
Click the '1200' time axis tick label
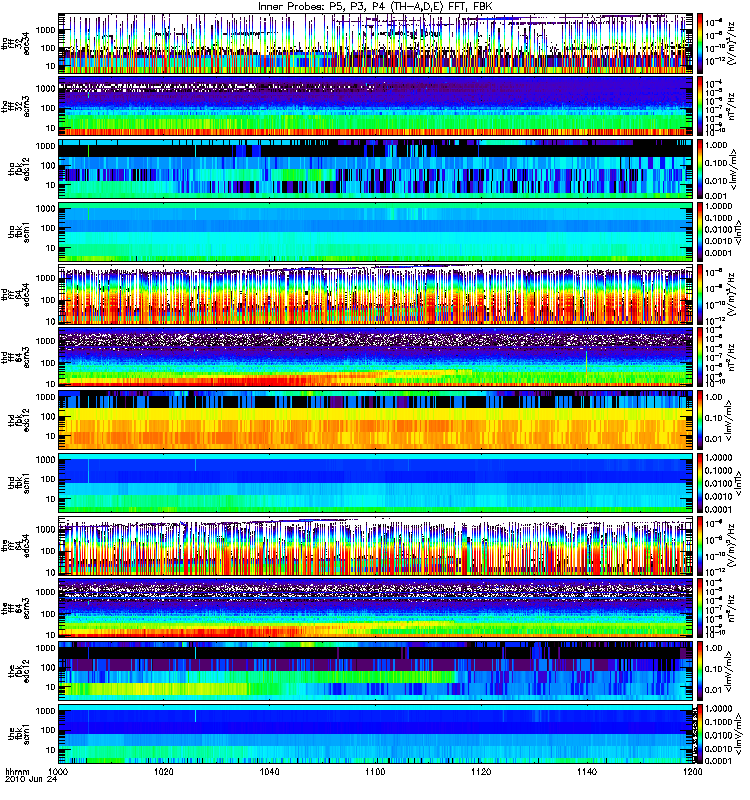tap(692, 772)
